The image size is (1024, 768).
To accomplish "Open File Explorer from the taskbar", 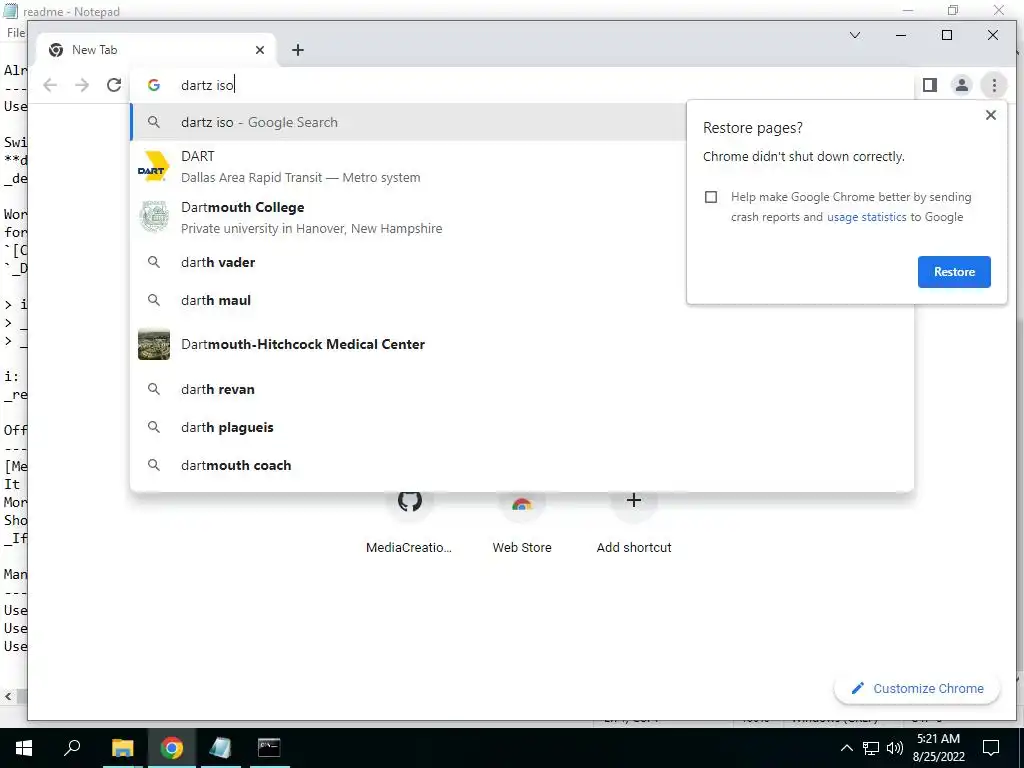I will click(122, 748).
